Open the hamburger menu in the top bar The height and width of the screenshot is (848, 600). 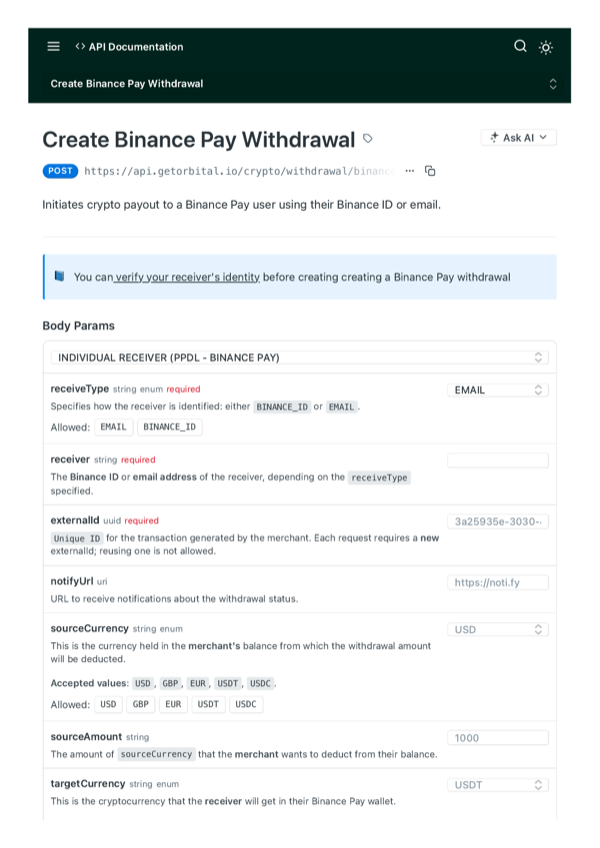pos(53,46)
